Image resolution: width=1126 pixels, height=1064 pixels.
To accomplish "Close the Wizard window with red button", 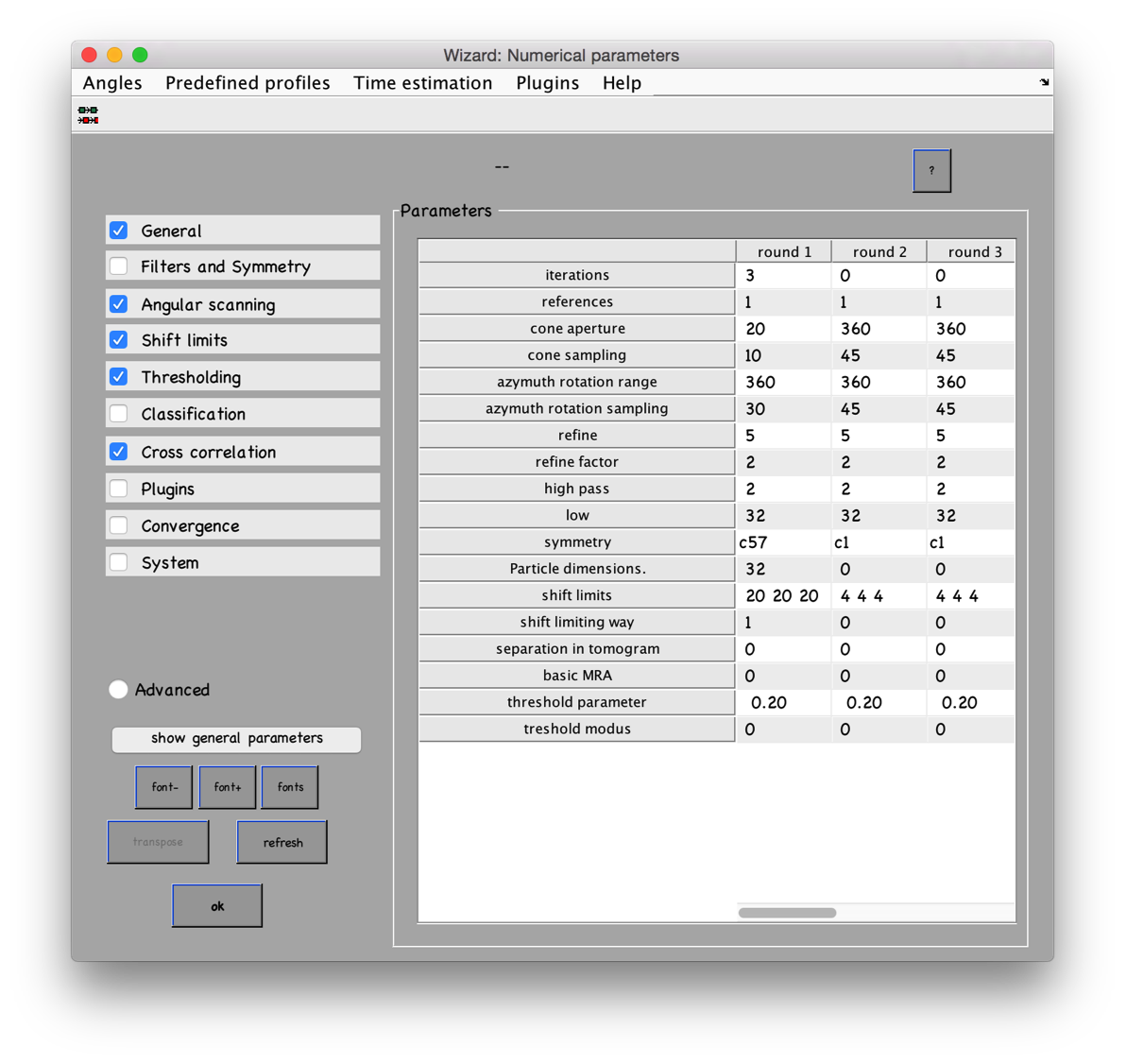I will 89,55.
